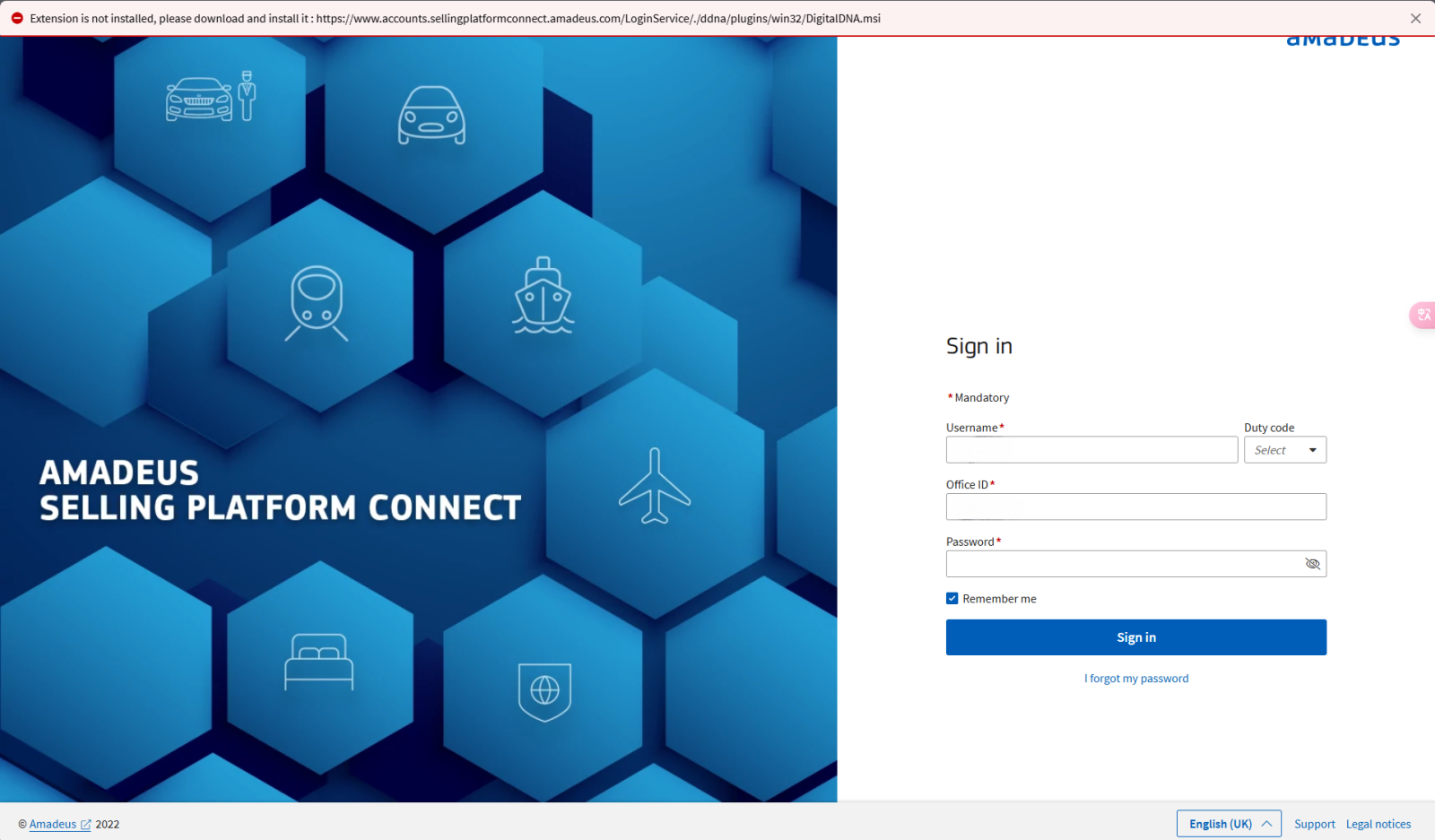The width and height of the screenshot is (1435, 840).
Task: Click the hotel bed icon
Action: (x=318, y=662)
